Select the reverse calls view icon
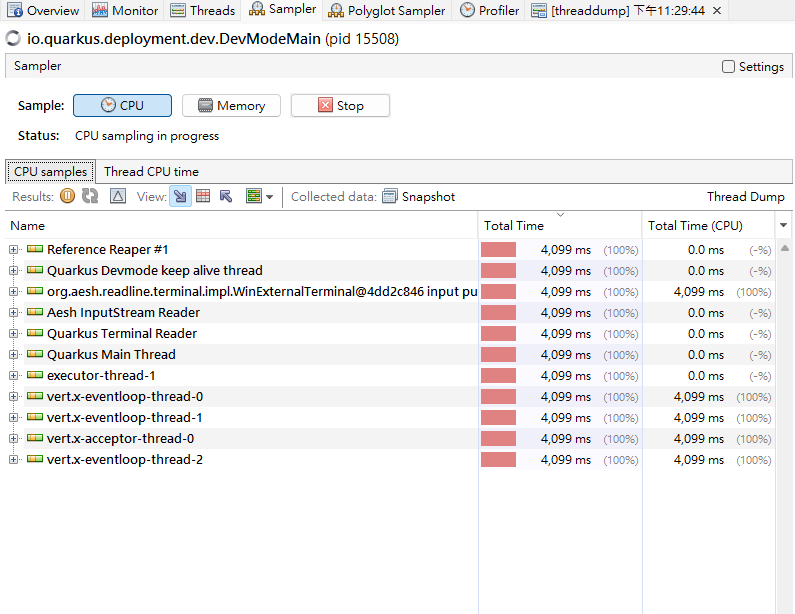Viewport: 795px width, 614px height. 226,196
